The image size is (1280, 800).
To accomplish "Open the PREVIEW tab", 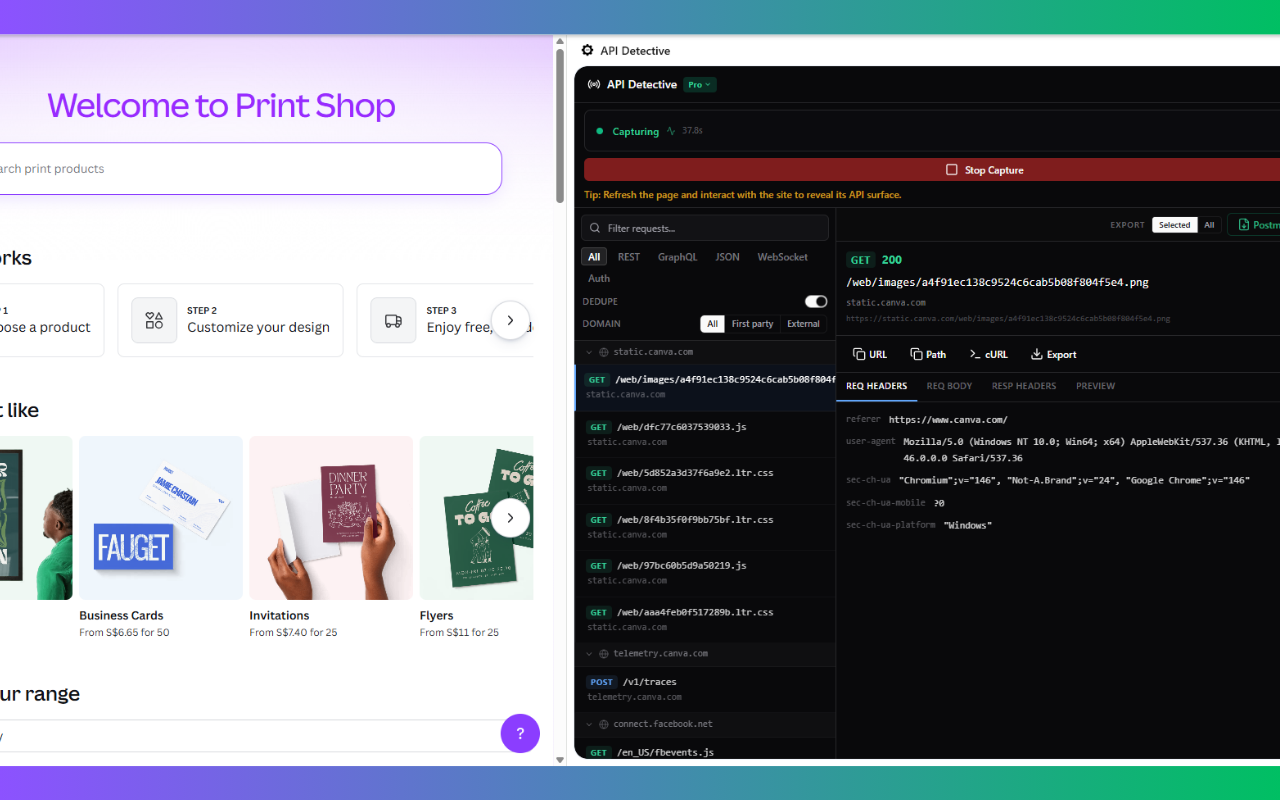I will click(1095, 386).
